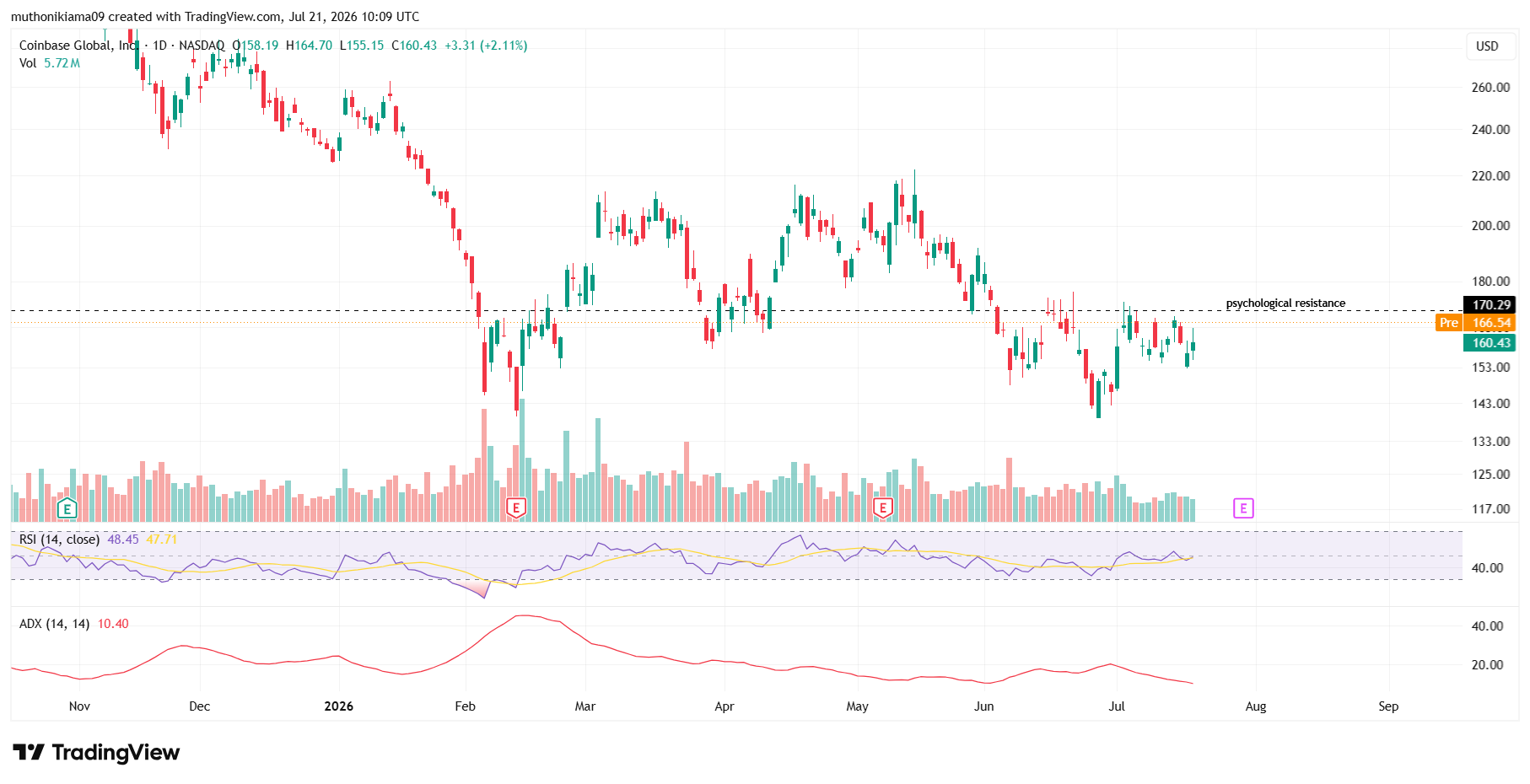Click the red earnings E marker in February
Screen dimensions: 1530x784
(516, 508)
